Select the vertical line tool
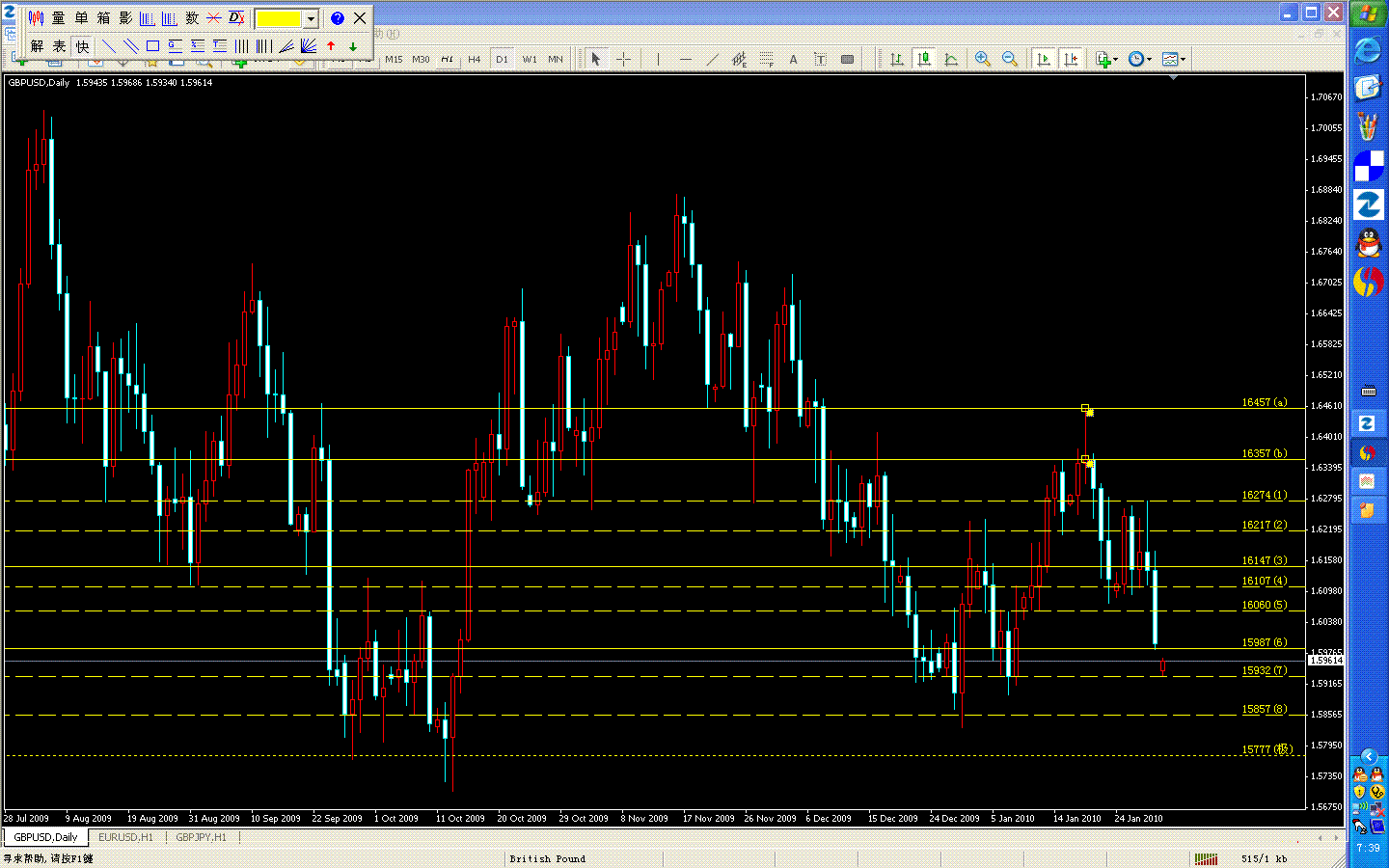The width and height of the screenshot is (1389, 868). click(658, 60)
